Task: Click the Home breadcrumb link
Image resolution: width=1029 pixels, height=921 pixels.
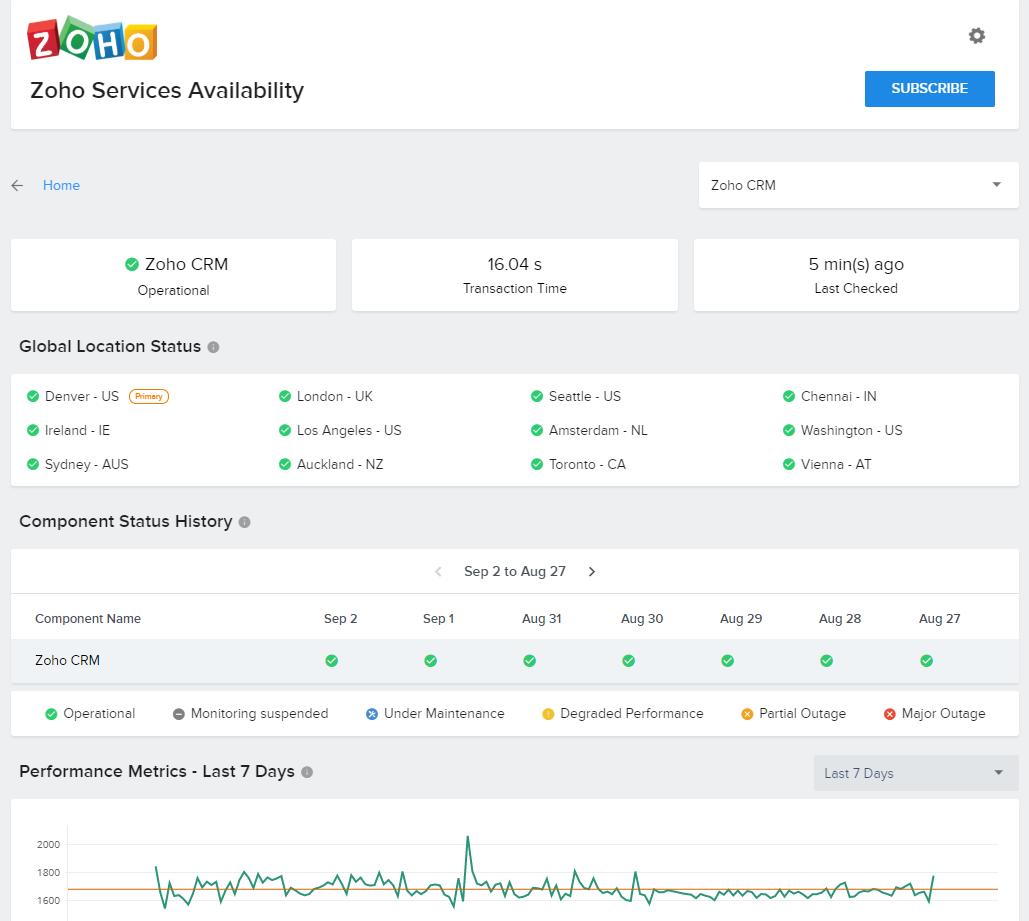Action: pyautogui.click(x=61, y=185)
